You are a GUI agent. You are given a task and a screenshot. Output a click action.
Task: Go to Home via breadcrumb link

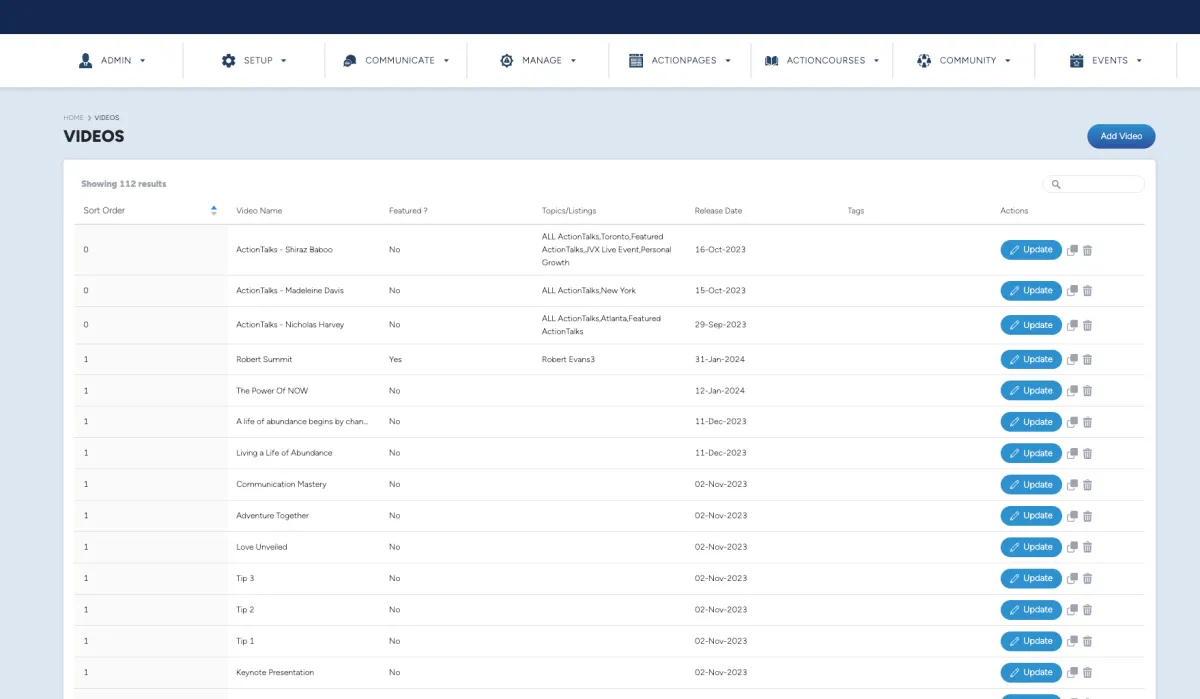click(x=73, y=118)
